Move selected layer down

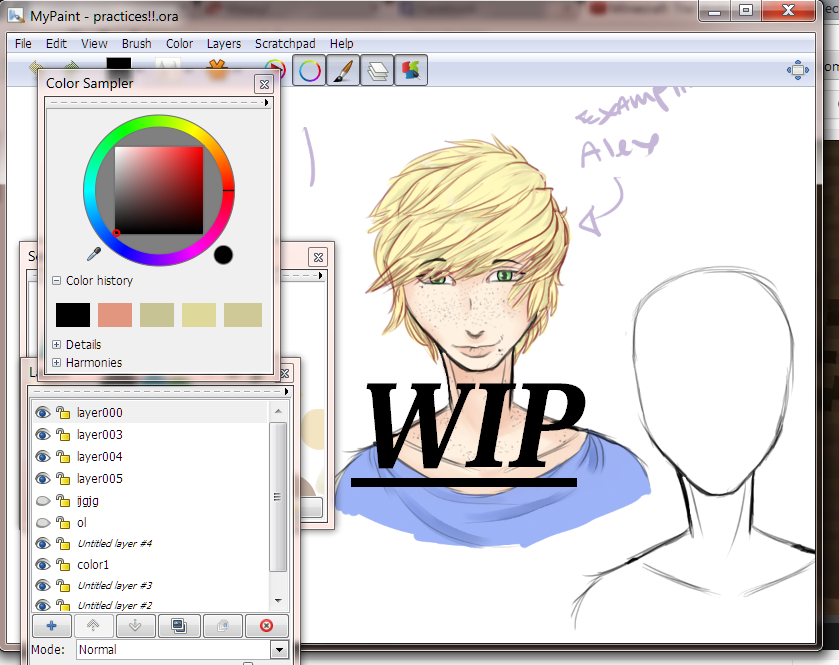point(135,625)
